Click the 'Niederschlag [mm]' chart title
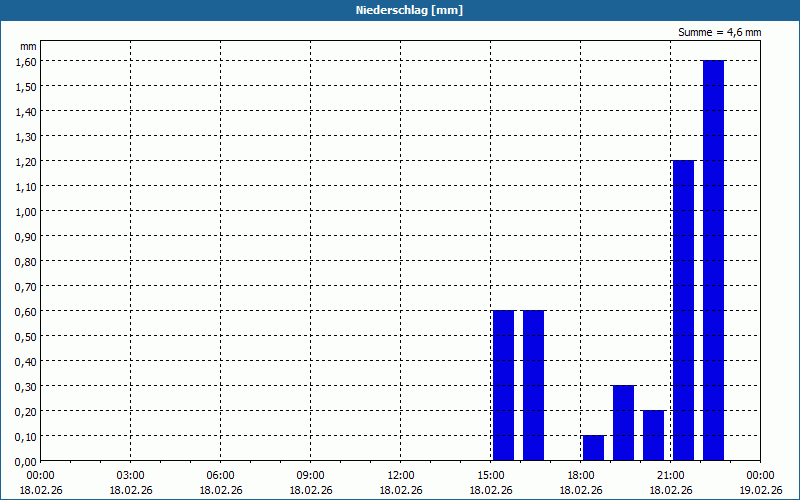 click(x=409, y=10)
